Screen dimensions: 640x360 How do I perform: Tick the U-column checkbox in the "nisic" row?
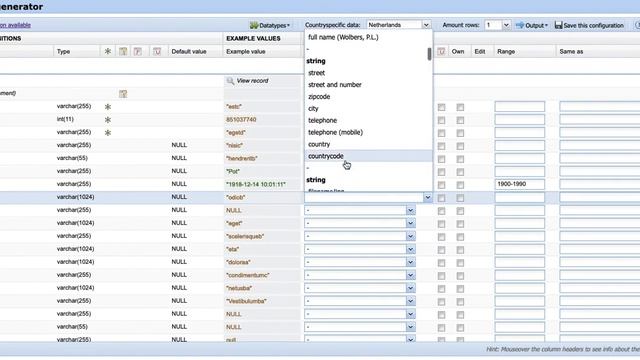coord(441,146)
